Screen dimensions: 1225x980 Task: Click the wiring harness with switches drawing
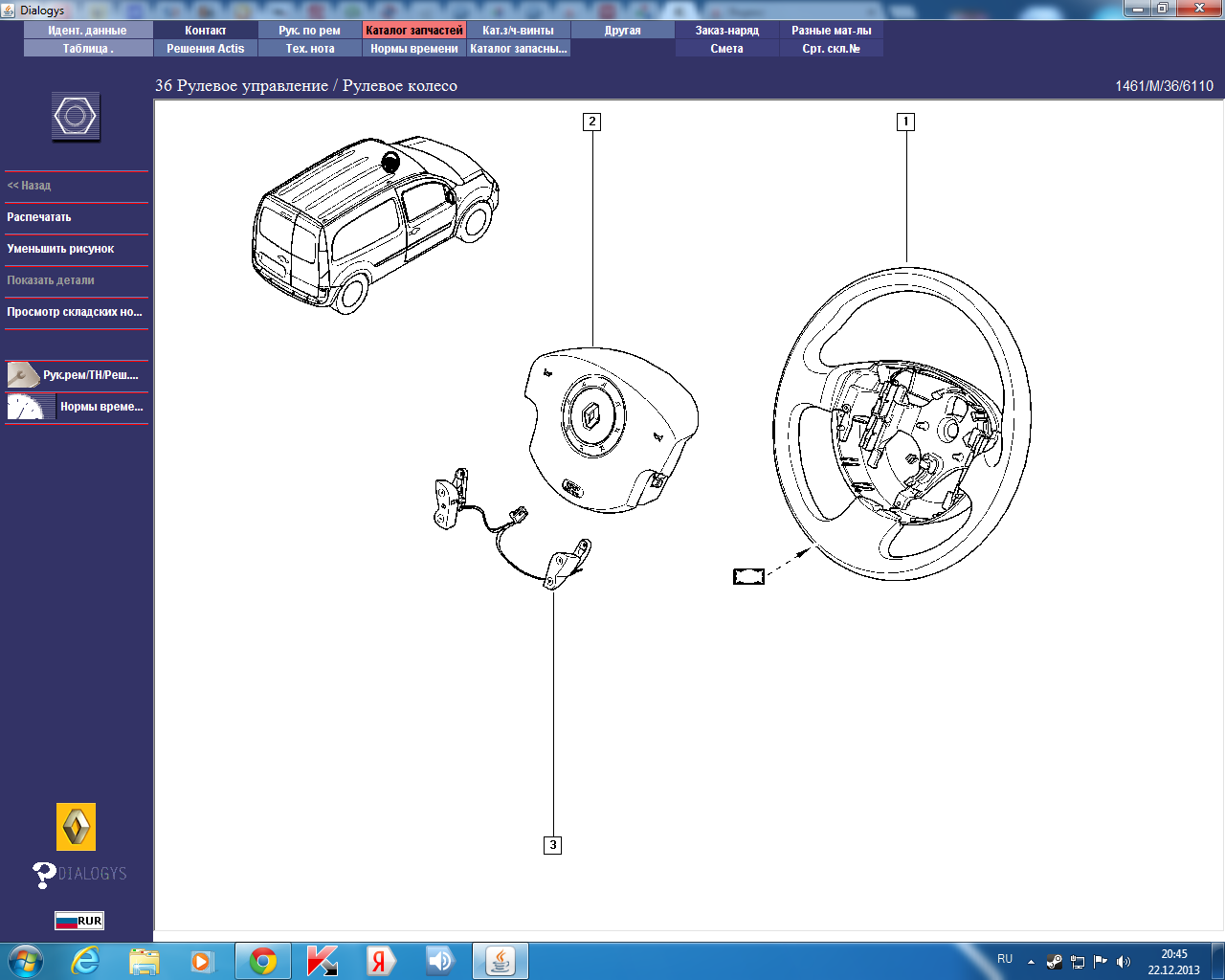512,528
